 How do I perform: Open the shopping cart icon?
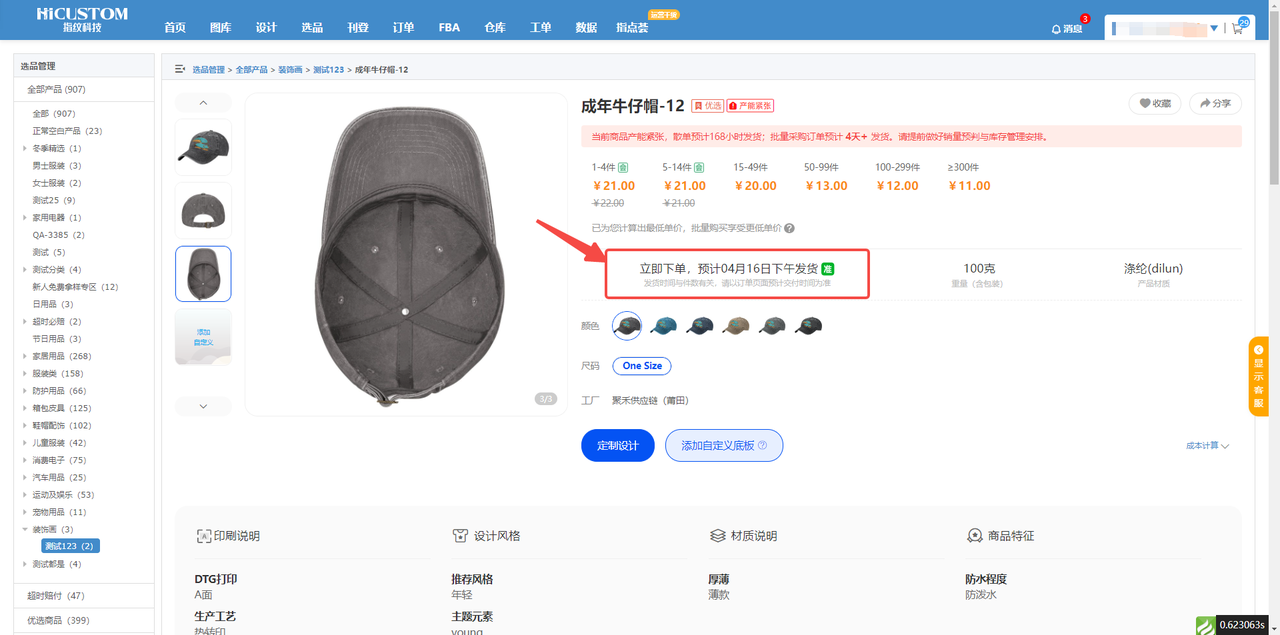(1238, 28)
